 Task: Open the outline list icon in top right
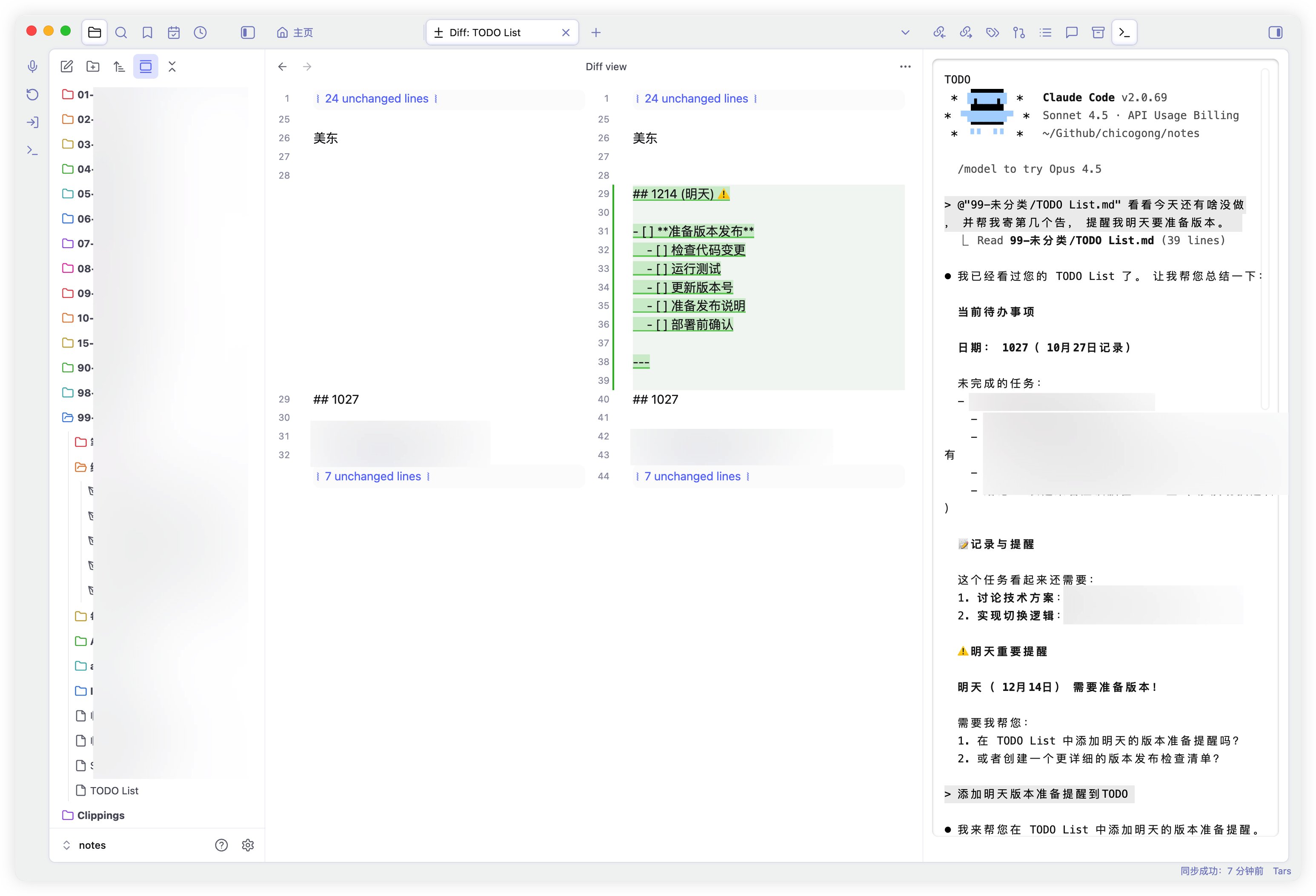click(x=1045, y=33)
